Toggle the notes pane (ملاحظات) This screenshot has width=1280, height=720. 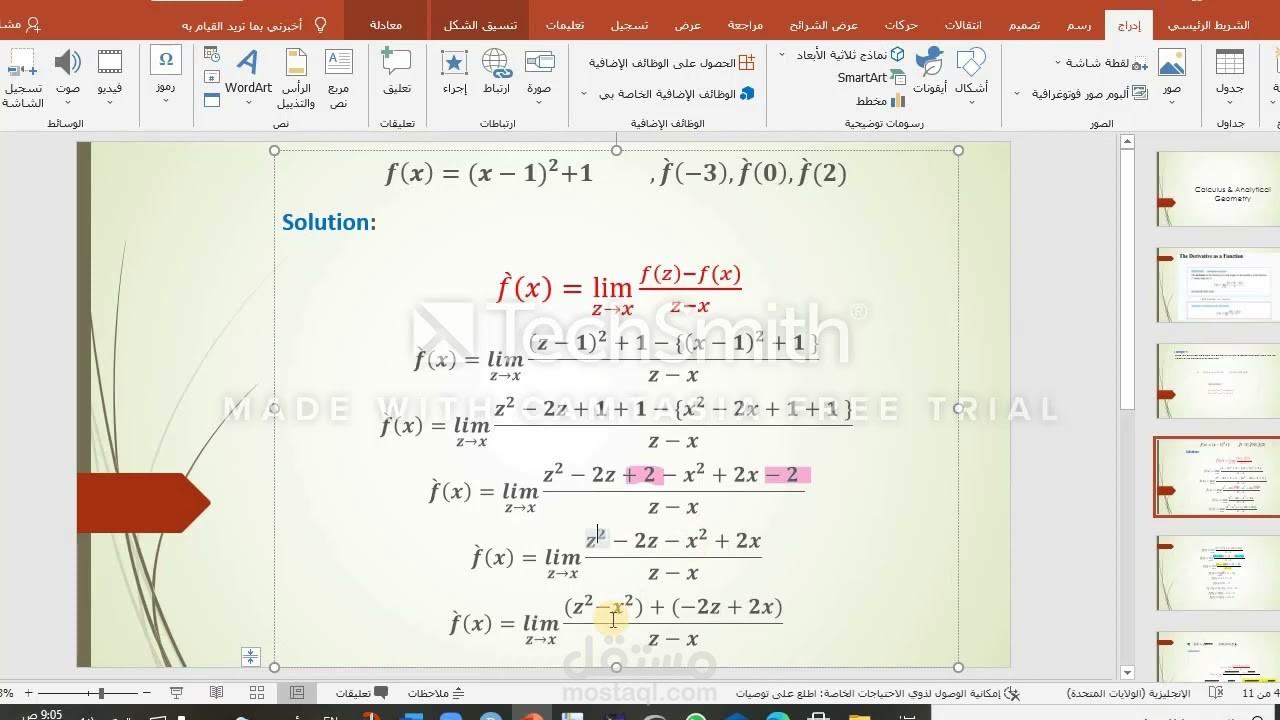[x=437, y=693]
